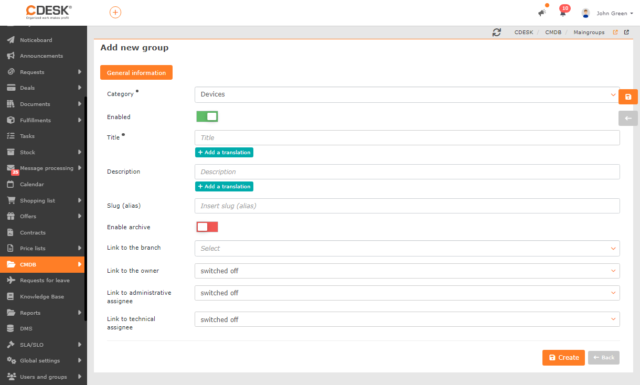640x385 pixels.
Task: Open the CMDB menu item
Action: [x=42, y=264]
